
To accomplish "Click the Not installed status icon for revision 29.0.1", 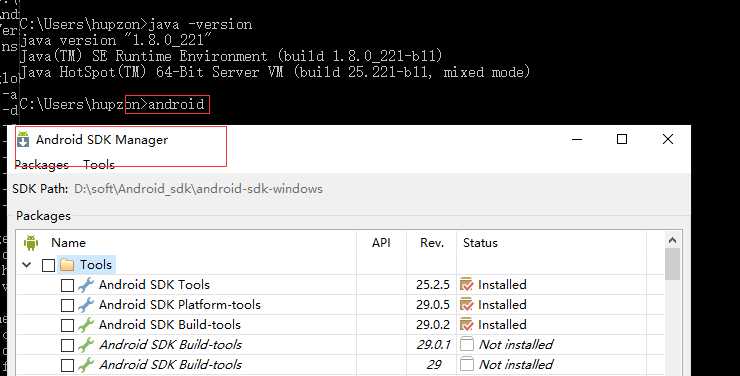I will 467,344.
